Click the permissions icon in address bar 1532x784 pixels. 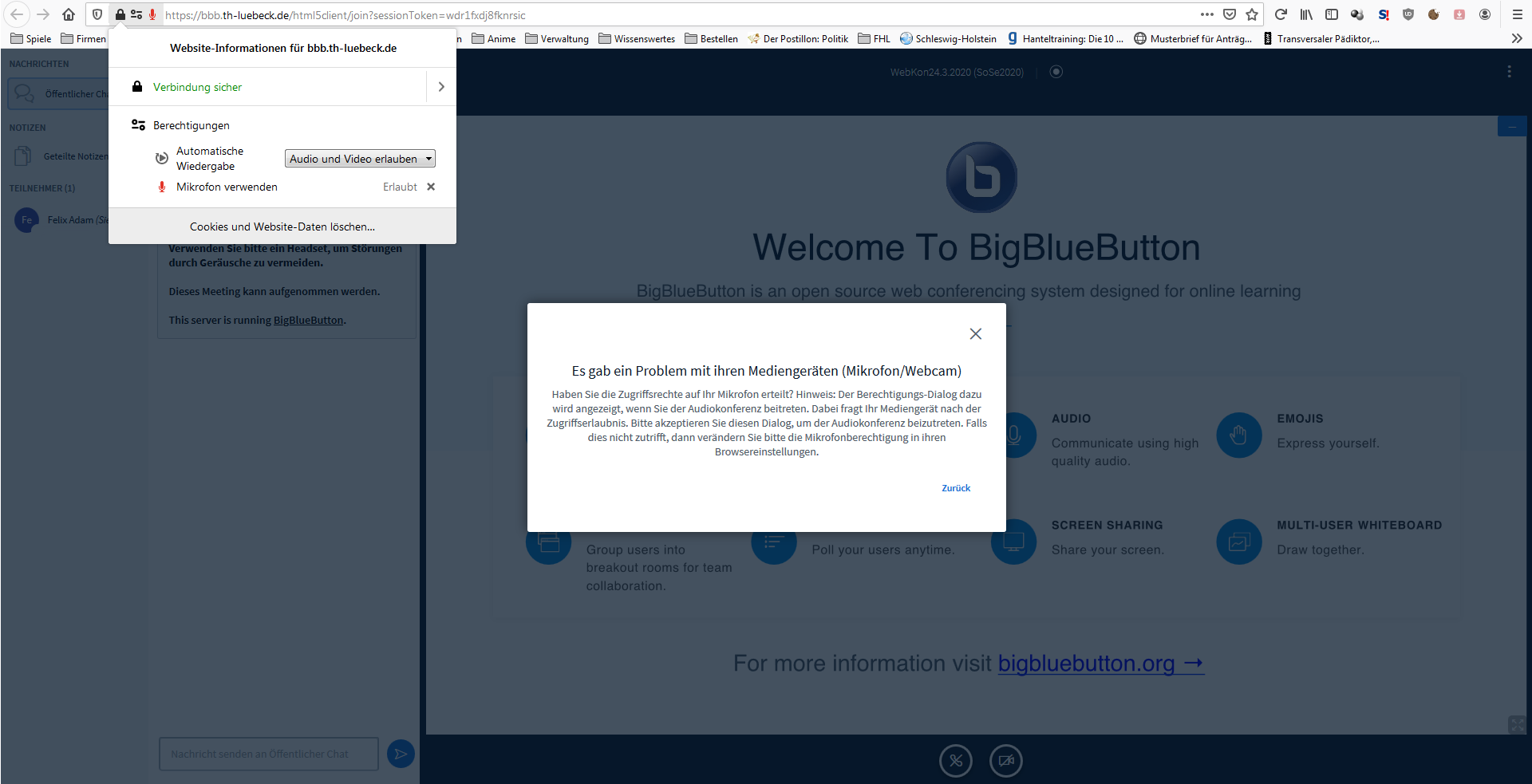click(x=136, y=14)
